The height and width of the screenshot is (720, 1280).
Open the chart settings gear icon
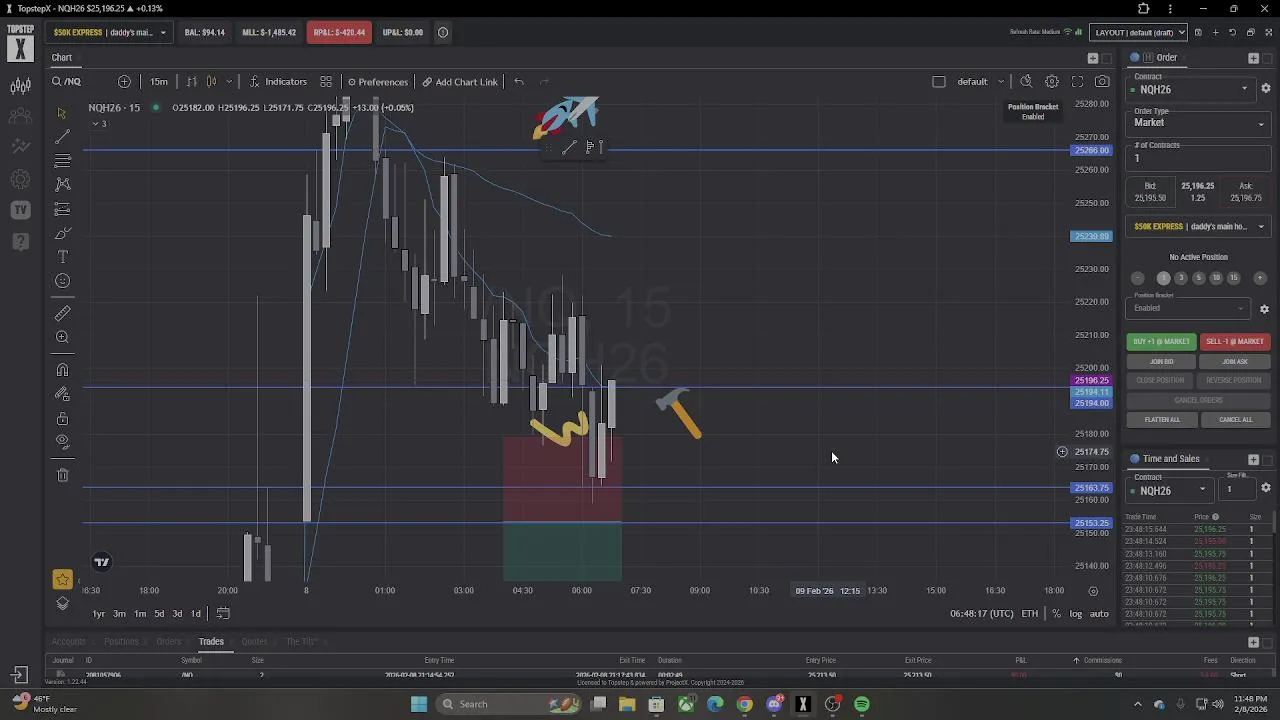(1052, 82)
